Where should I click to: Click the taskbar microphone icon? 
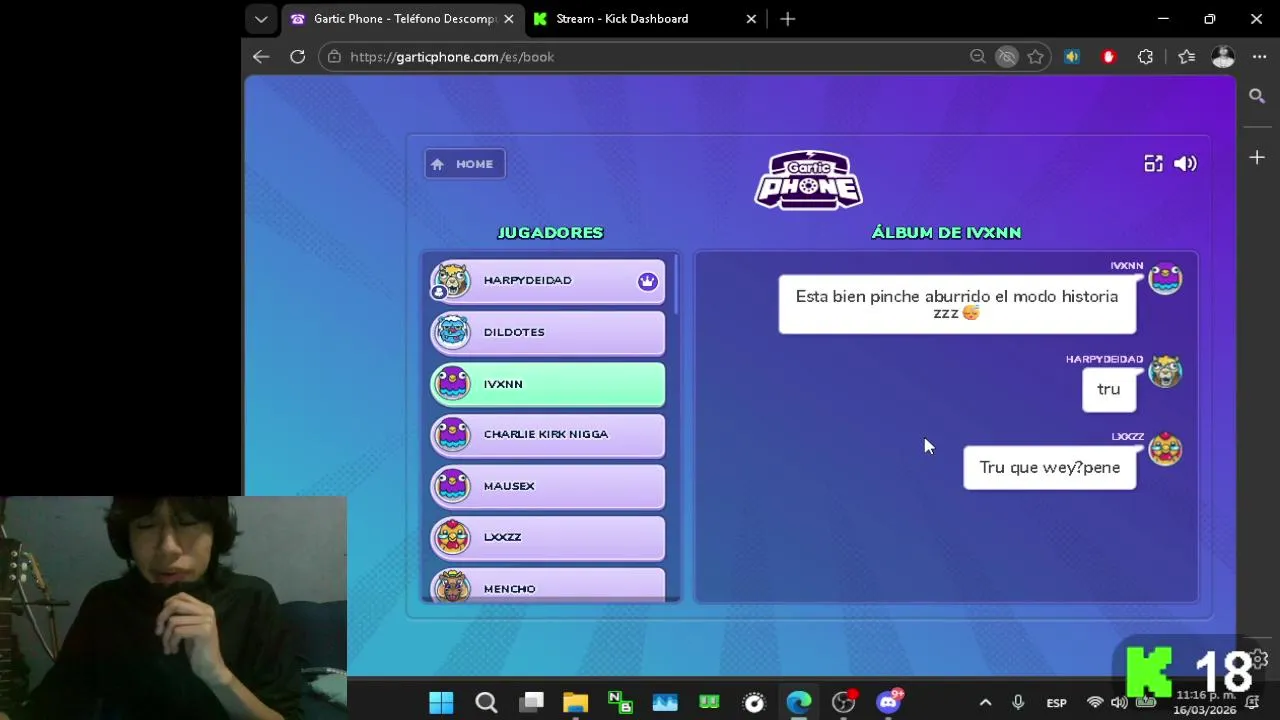pyautogui.click(x=1018, y=703)
